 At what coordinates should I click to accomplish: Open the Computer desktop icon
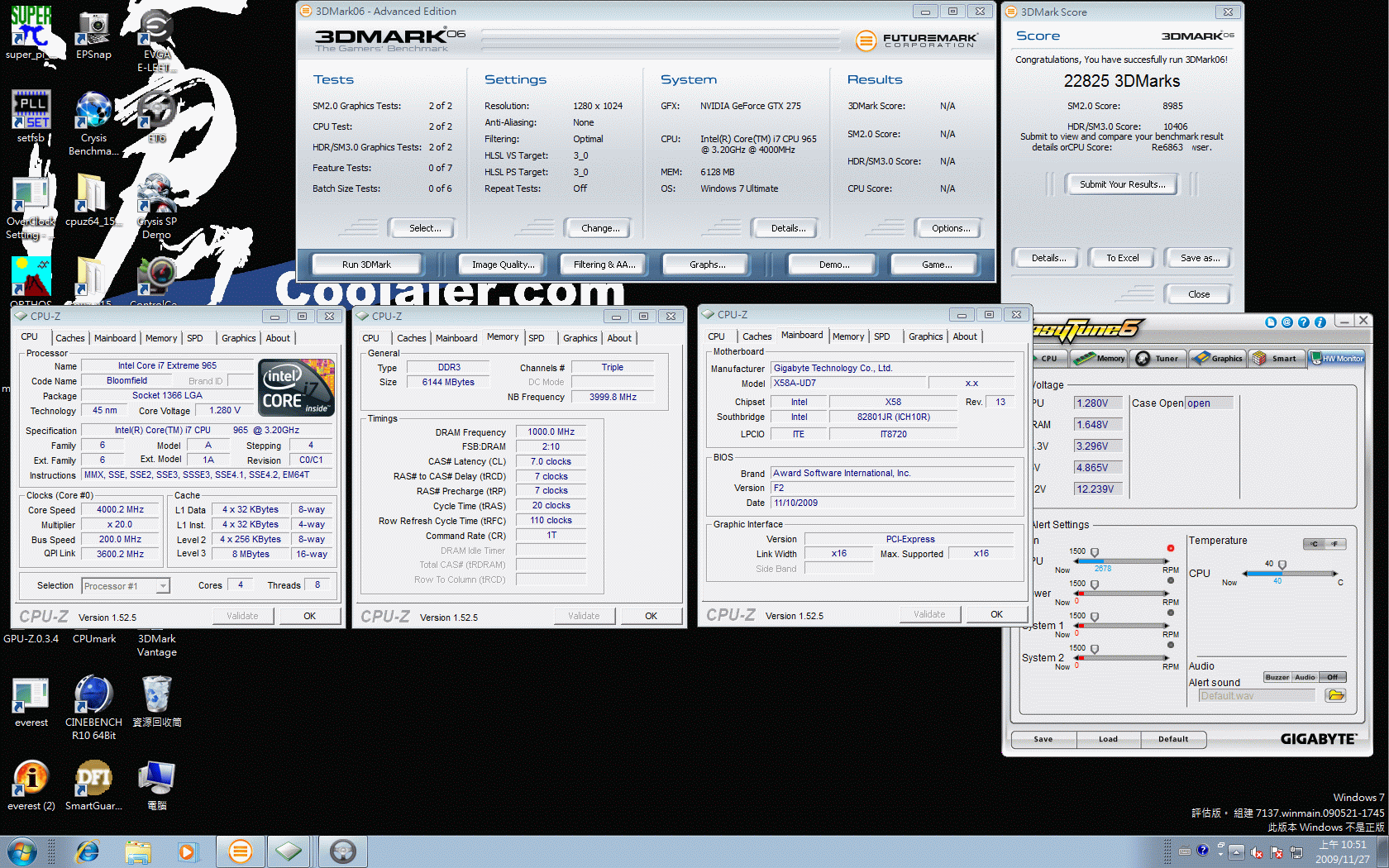click(x=156, y=785)
